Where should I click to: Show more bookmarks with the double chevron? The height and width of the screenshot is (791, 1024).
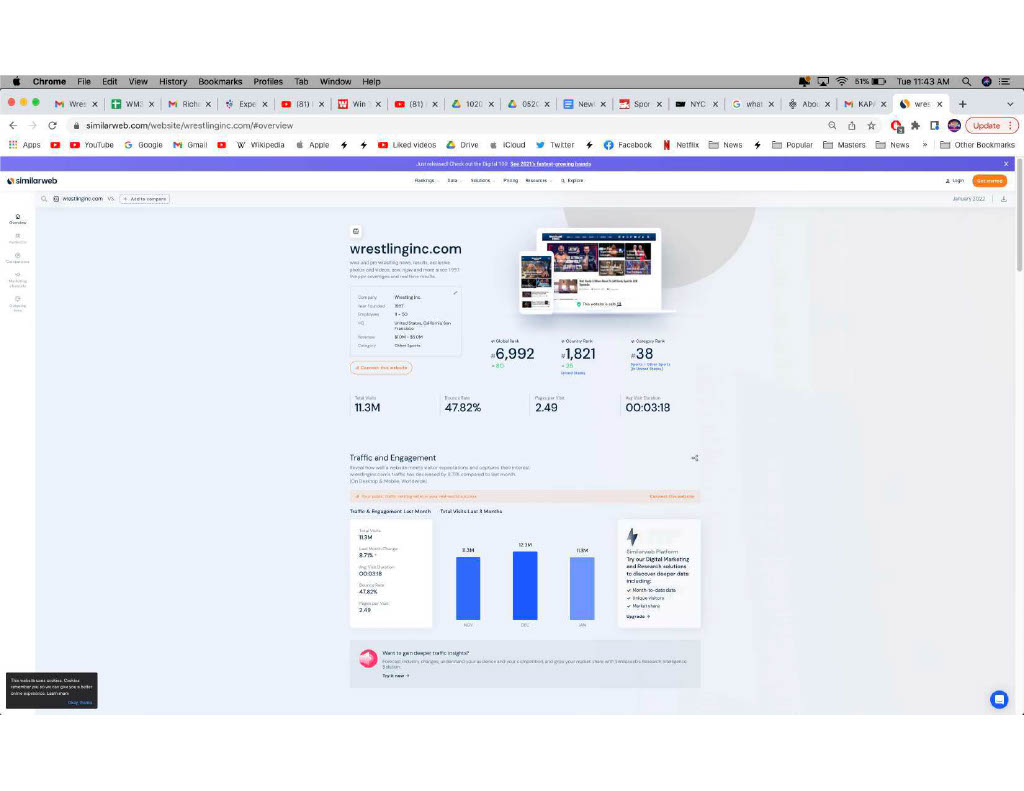[925, 145]
